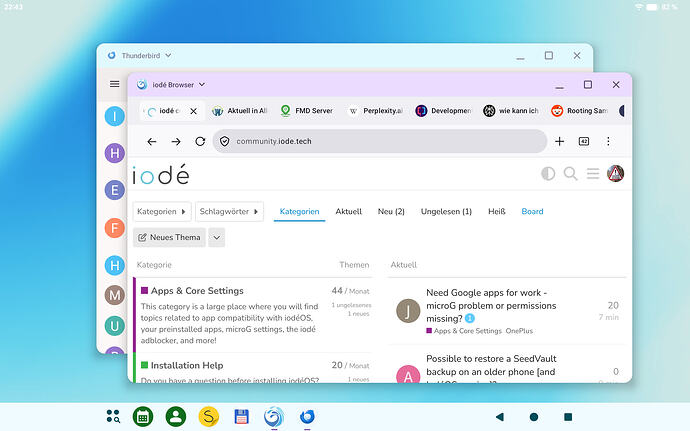Open the browser three-dot menu

tap(608, 141)
